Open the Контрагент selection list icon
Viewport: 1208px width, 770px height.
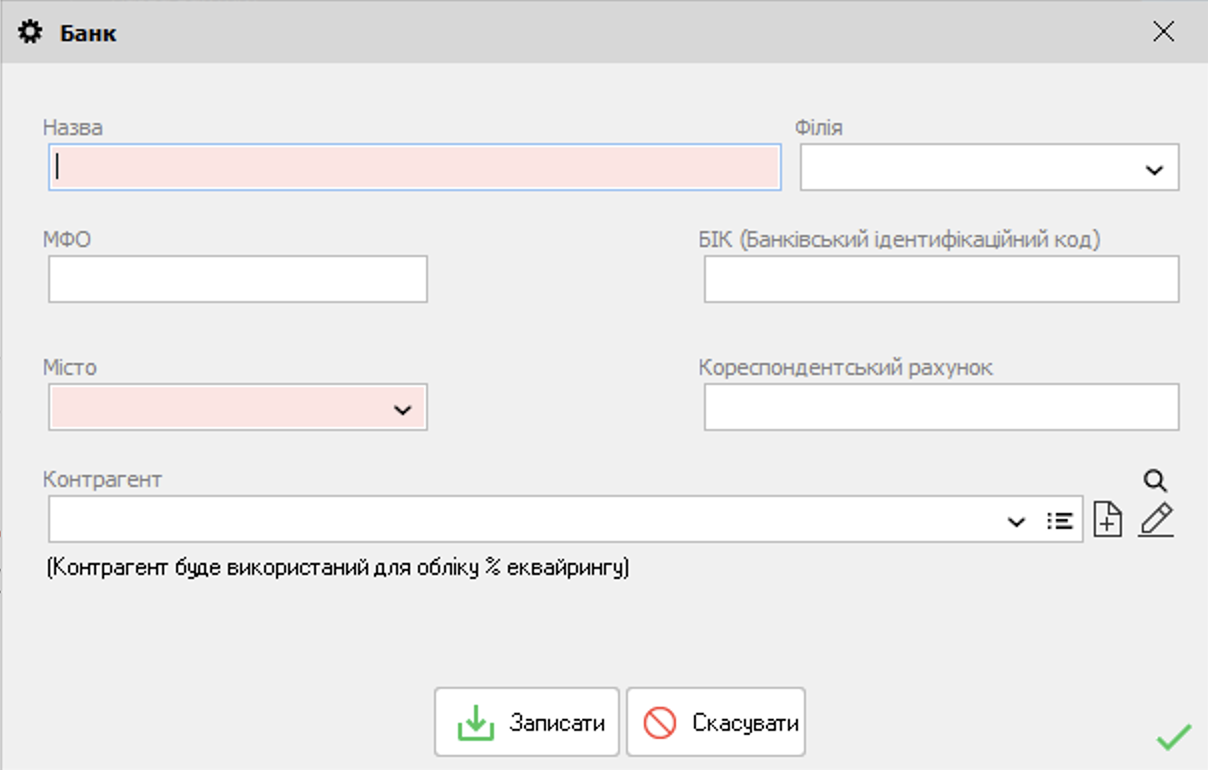click(1060, 520)
